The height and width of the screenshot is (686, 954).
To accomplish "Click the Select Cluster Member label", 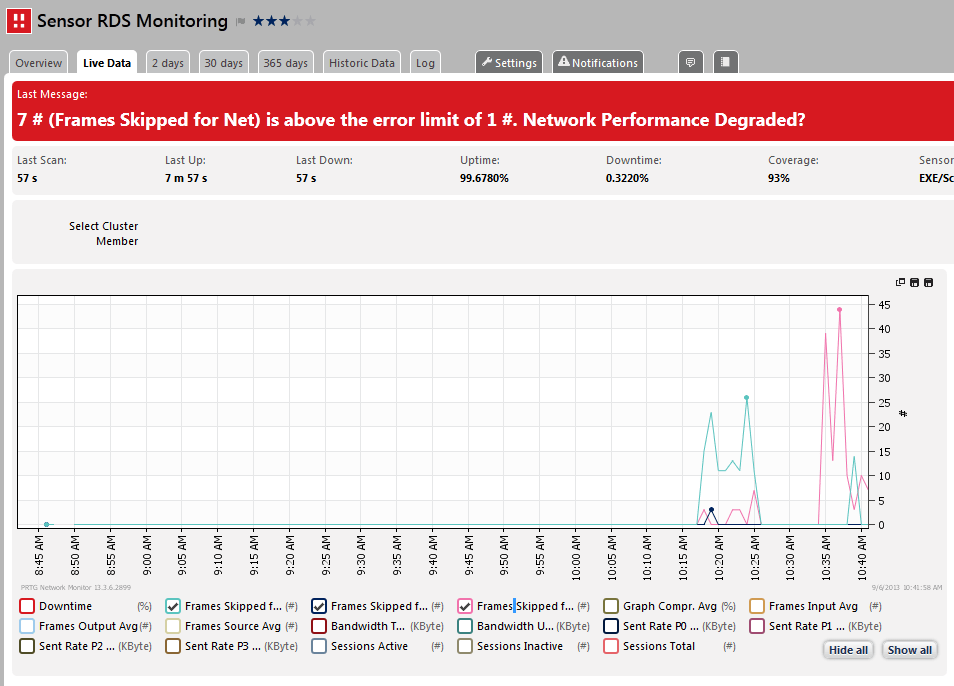I will (103, 234).
